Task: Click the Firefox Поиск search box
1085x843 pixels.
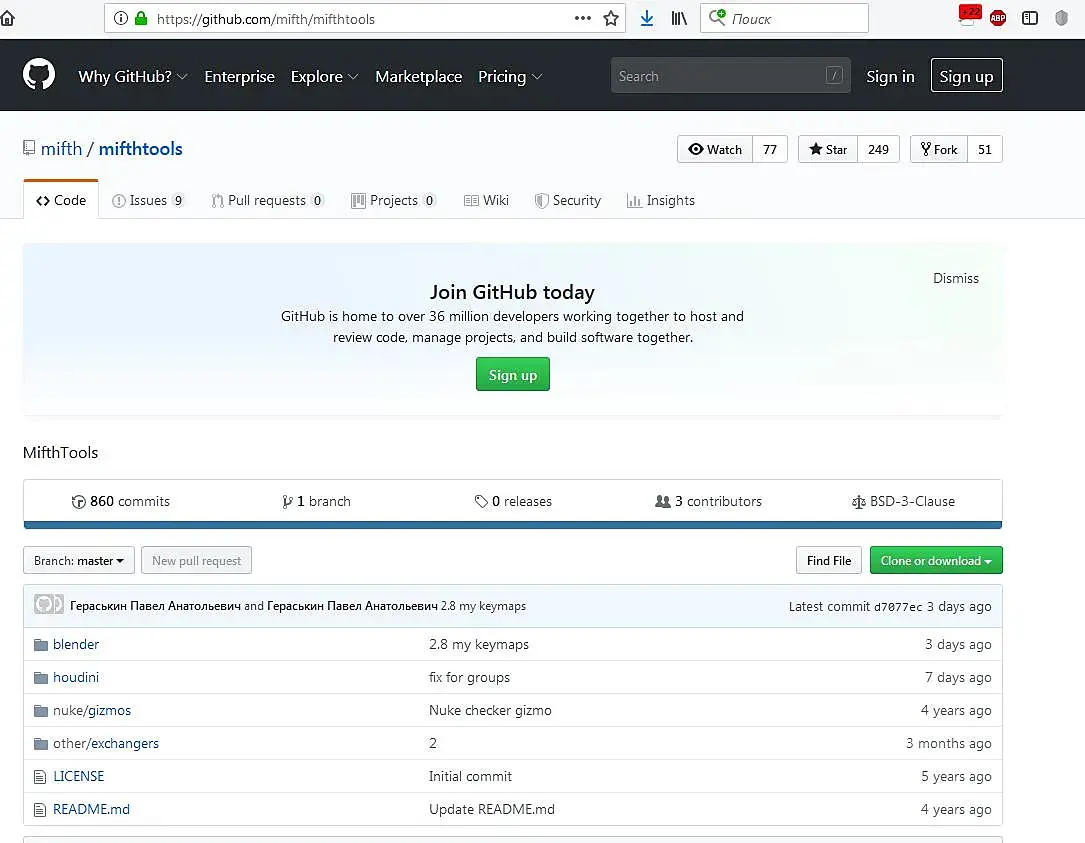Action: coord(784,19)
